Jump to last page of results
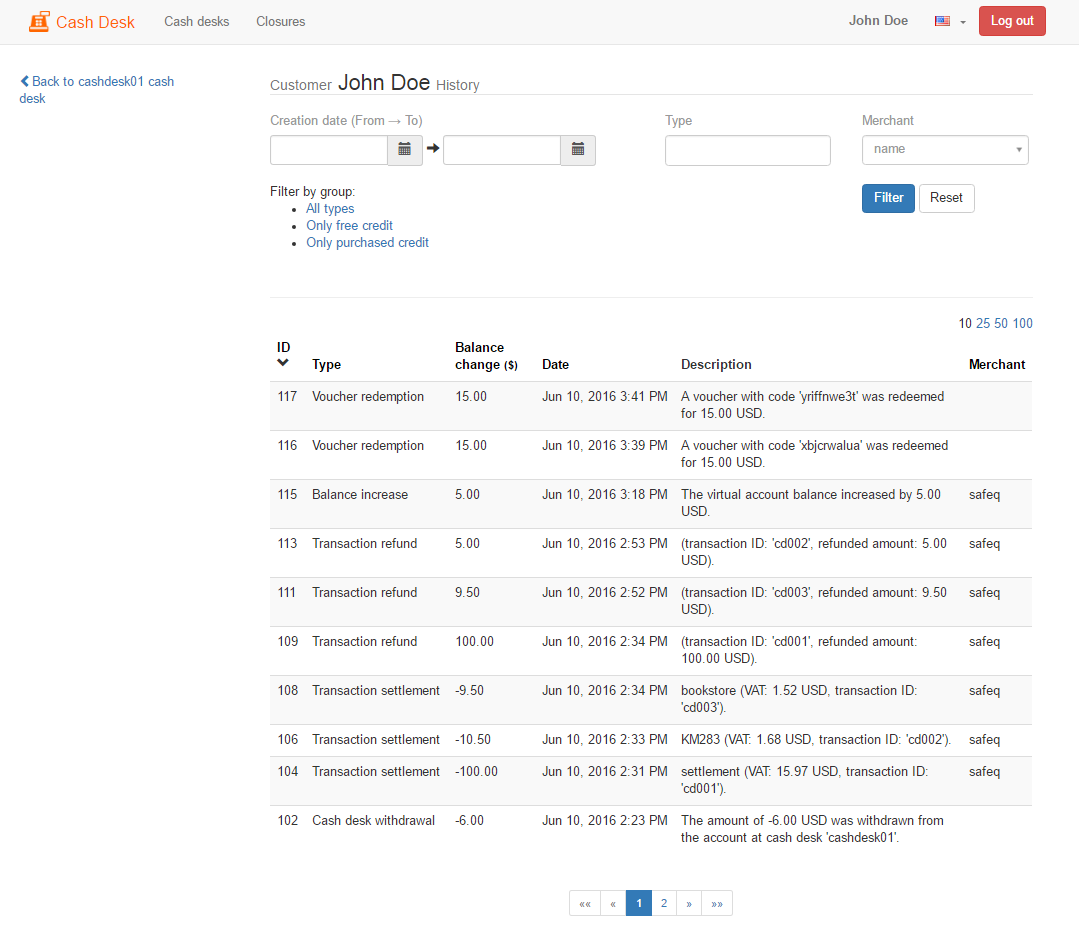This screenshot has width=1079, height=936. [x=717, y=903]
